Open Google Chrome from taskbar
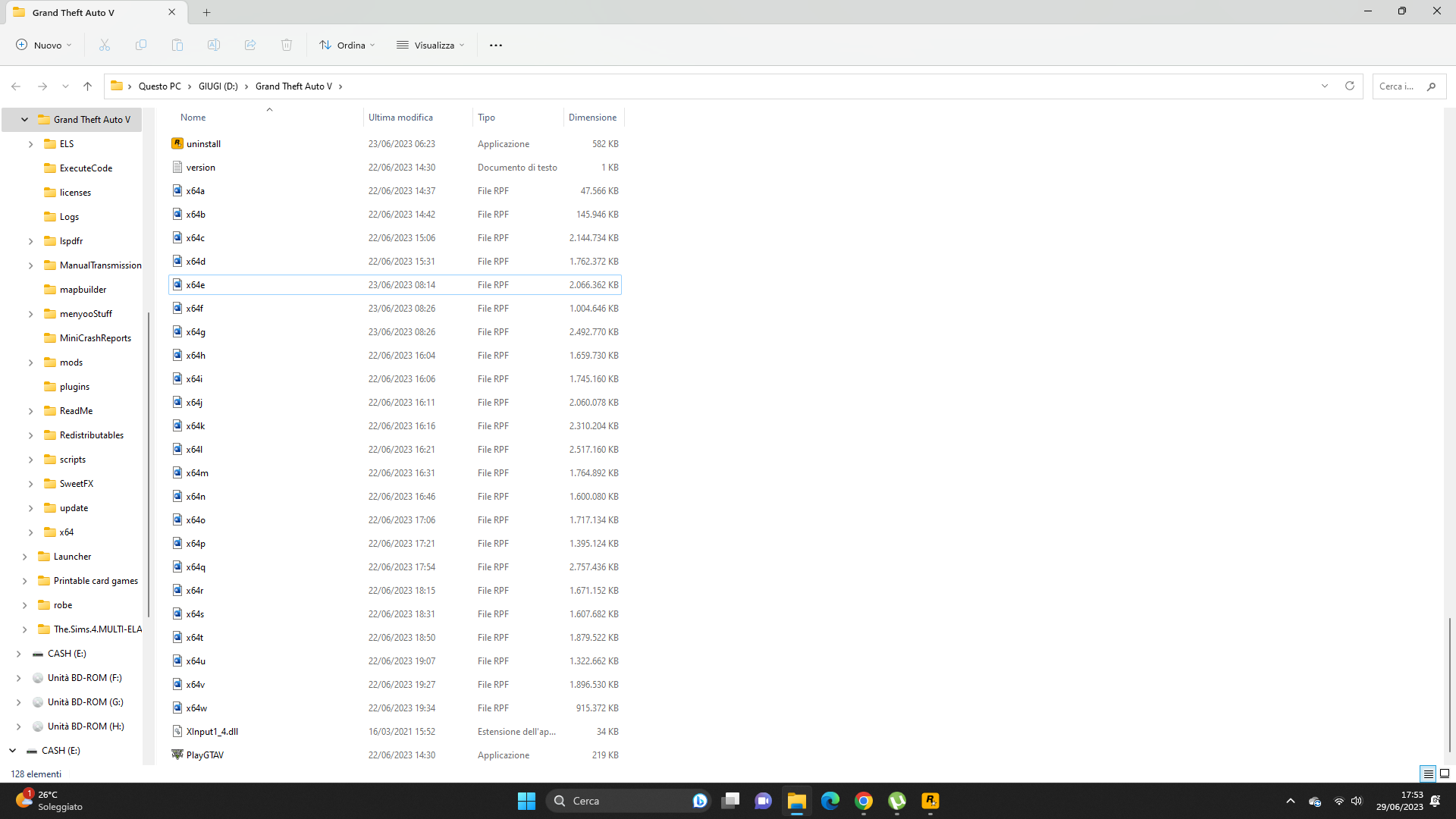The image size is (1456, 819). click(864, 801)
